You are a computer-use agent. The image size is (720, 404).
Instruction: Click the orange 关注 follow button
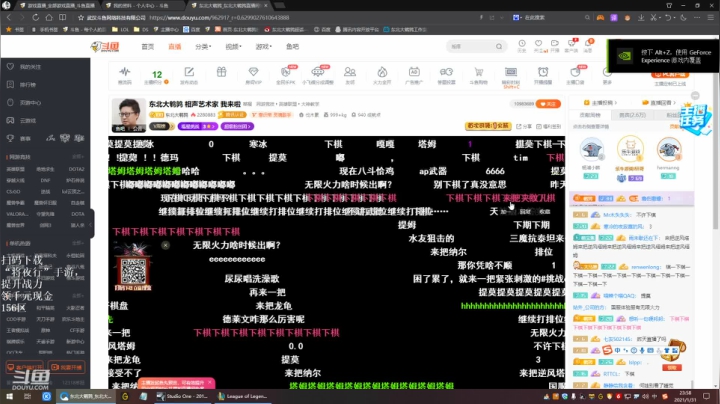point(548,104)
